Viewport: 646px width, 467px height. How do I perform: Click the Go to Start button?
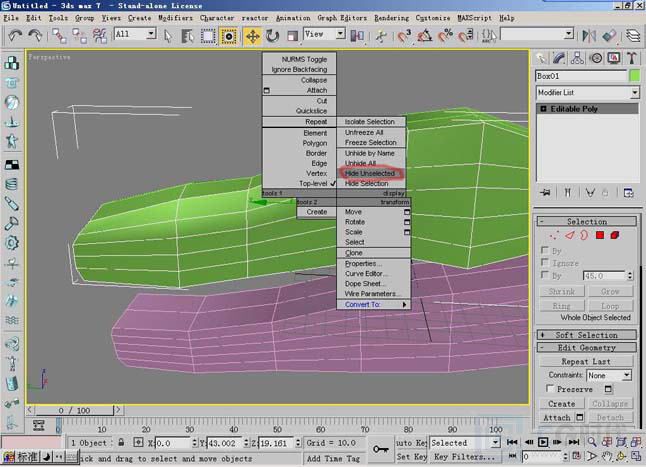(512, 442)
